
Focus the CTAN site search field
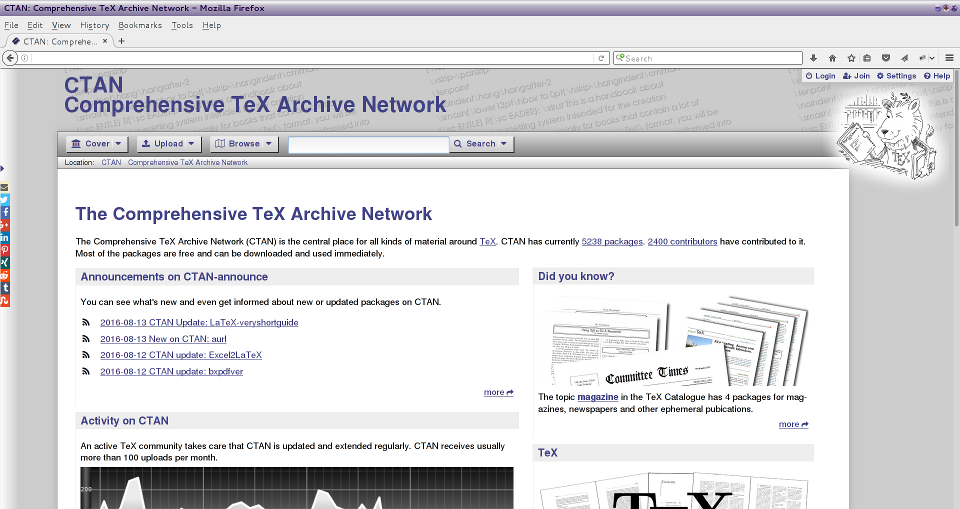(x=369, y=144)
